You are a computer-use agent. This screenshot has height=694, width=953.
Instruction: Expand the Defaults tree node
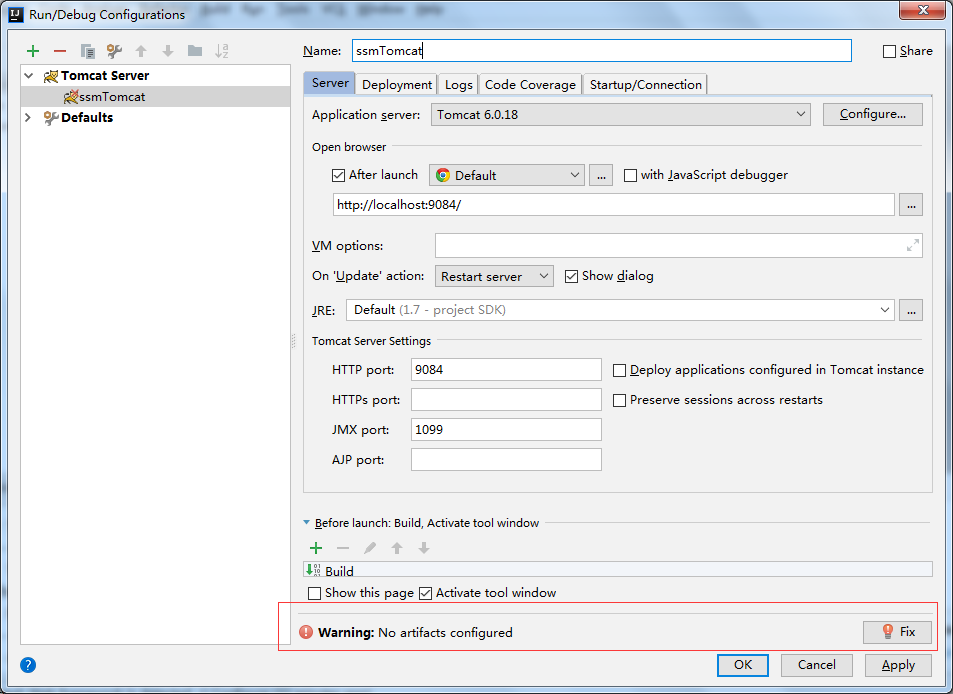coord(27,117)
